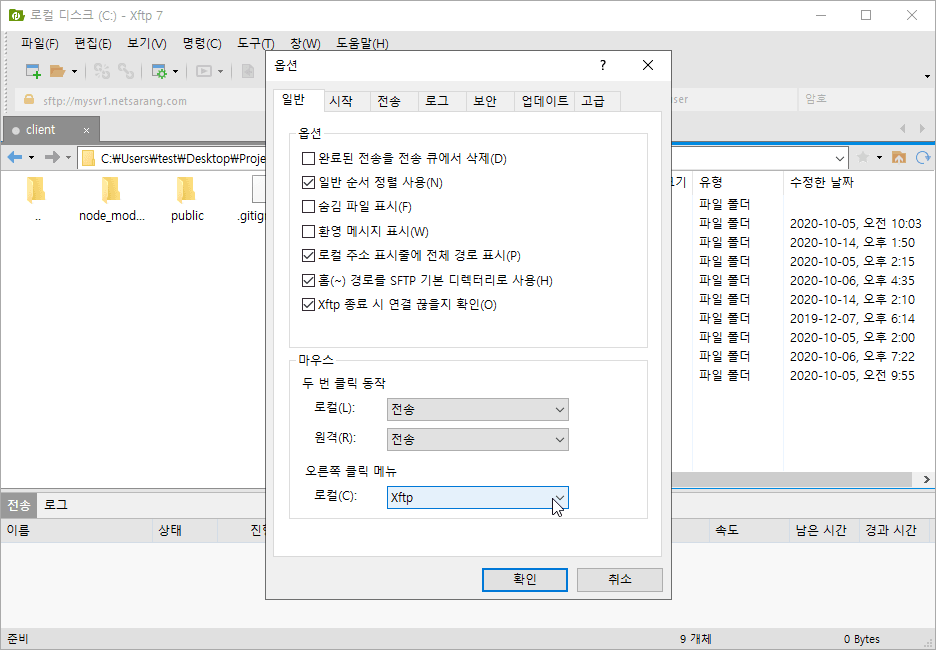Click the blue Back arrow in the local pane
936x650 pixels.
(x=15, y=157)
